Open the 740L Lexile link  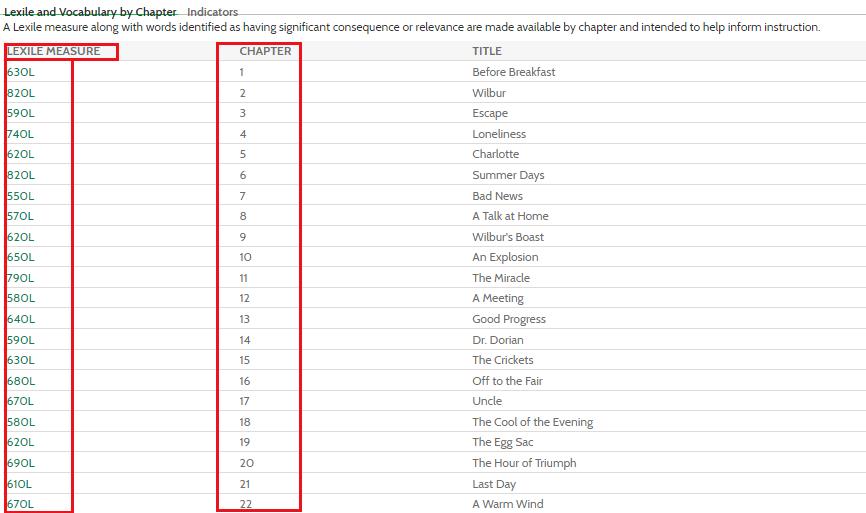pos(20,134)
